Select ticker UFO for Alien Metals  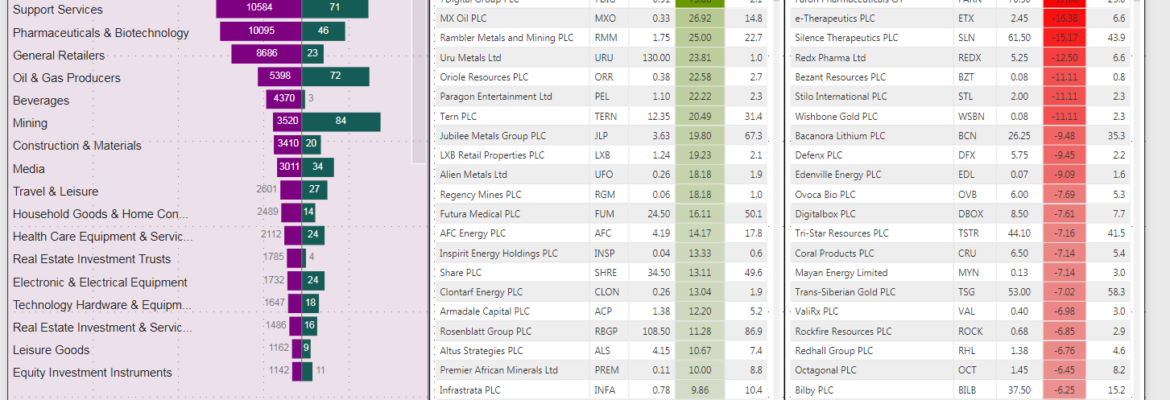(x=603, y=175)
